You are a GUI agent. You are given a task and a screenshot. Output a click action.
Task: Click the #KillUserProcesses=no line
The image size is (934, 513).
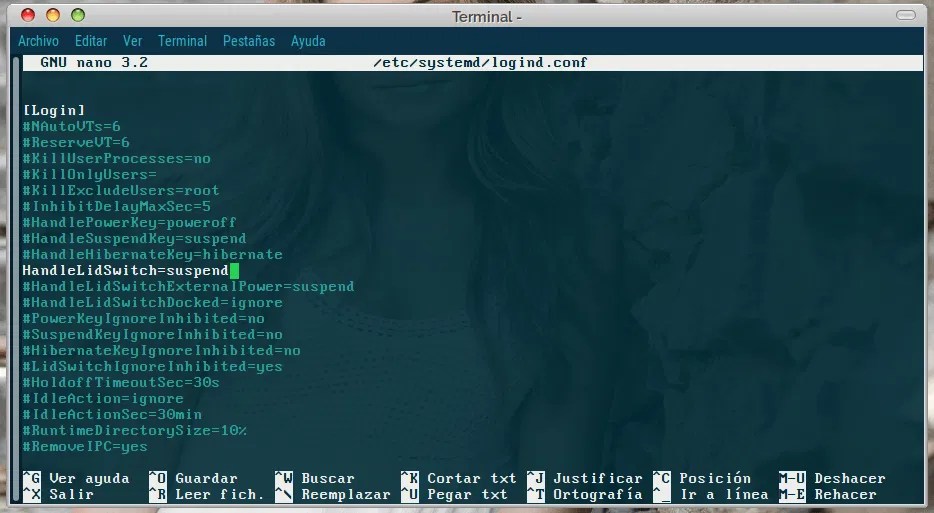click(x=117, y=158)
